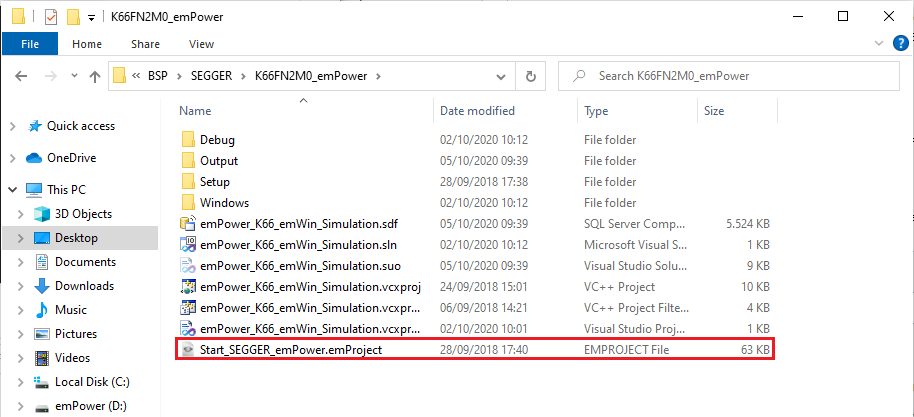Screen dimensions: 914x417
Task: Click the Properties checkmark icon in title bar
Action: pos(51,17)
